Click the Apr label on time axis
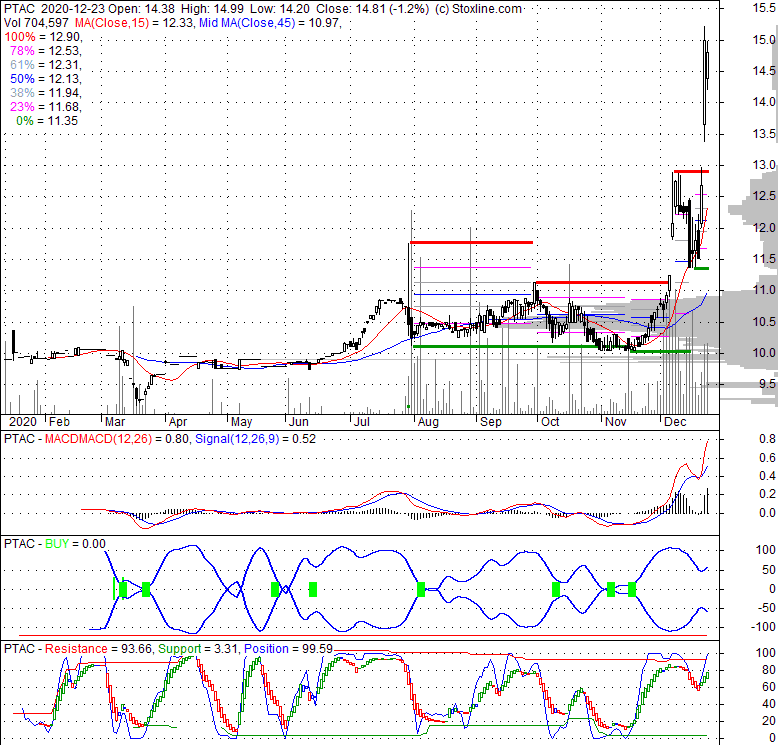The image size is (780, 745). (x=178, y=422)
